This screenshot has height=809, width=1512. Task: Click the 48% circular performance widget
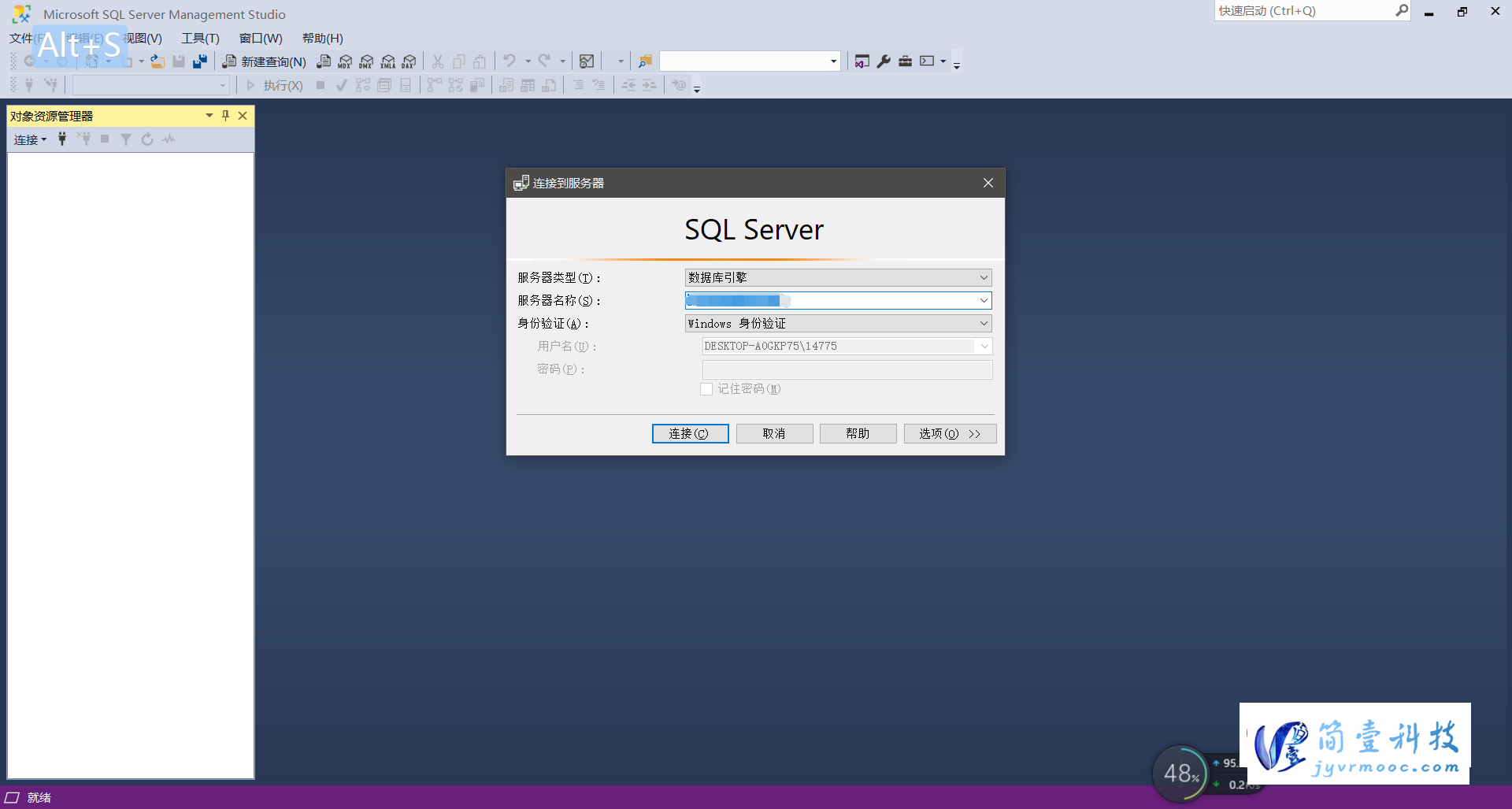(x=1180, y=774)
